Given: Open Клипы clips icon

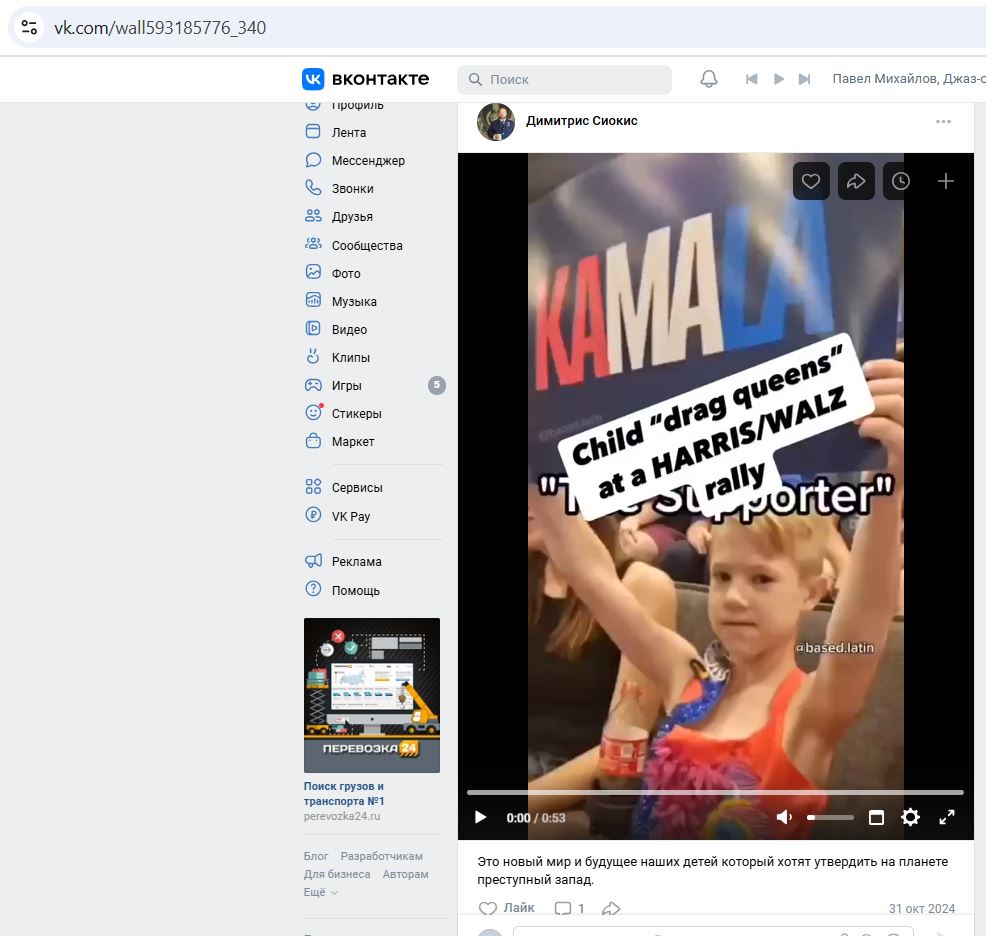Looking at the screenshot, I should pos(313,356).
